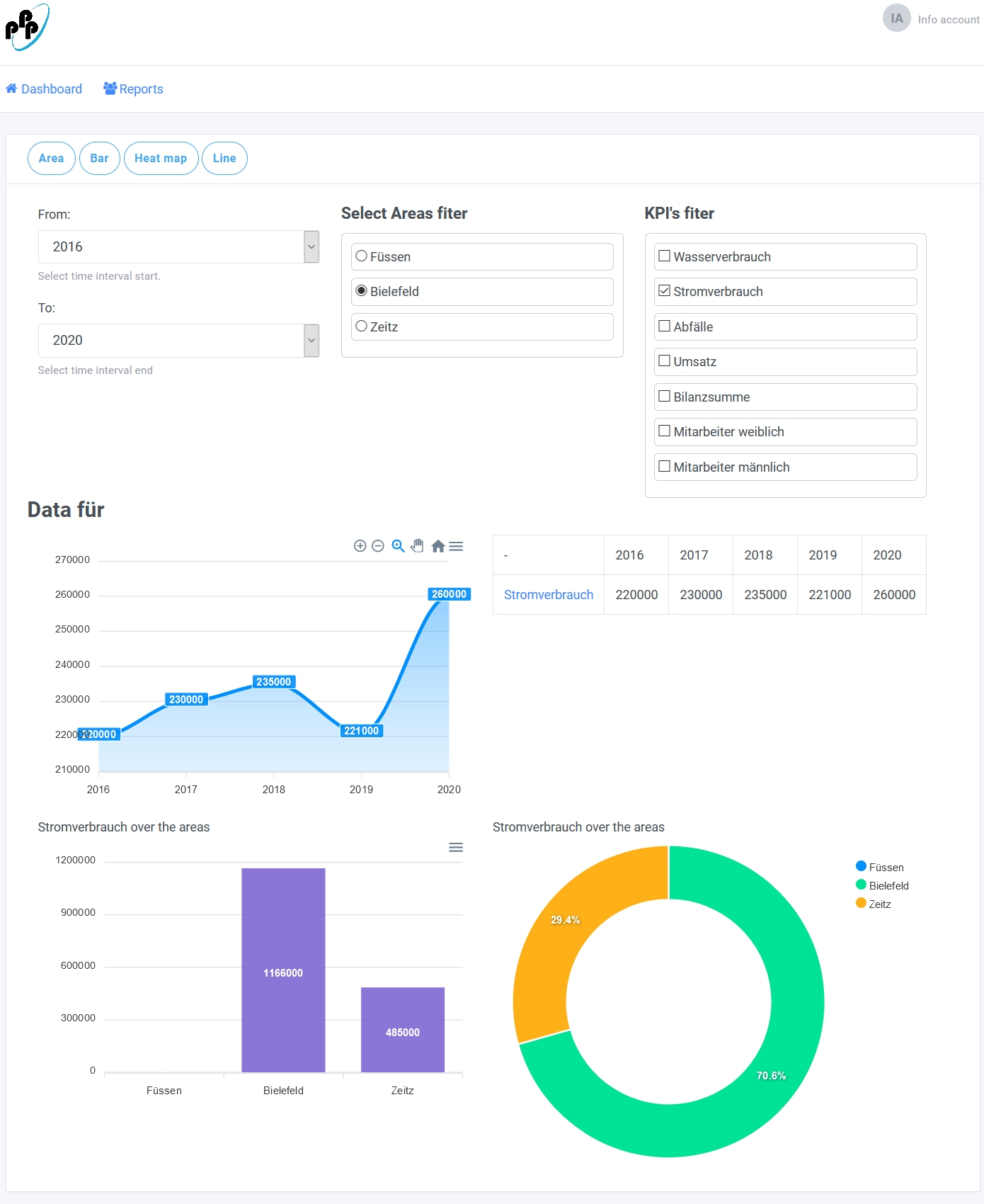Toggle Füssen blue legend swatch
984x1204 pixels.
pos(861,866)
